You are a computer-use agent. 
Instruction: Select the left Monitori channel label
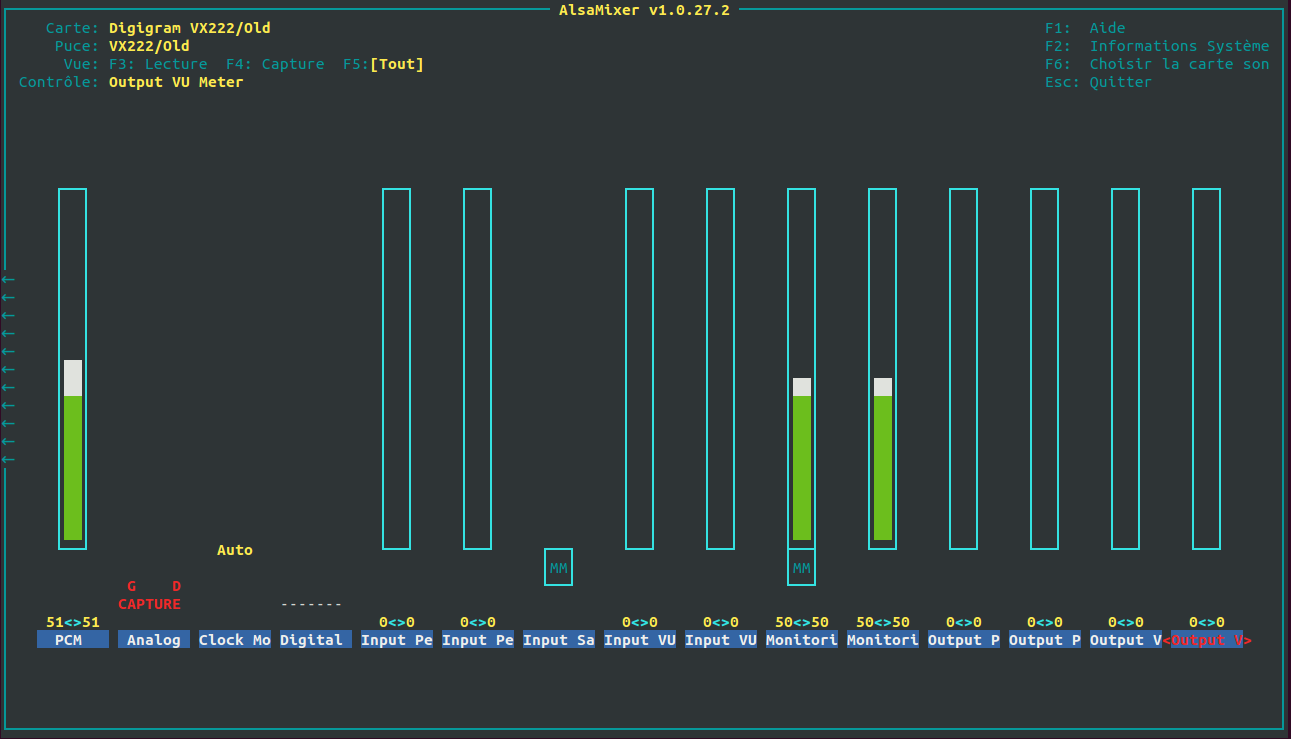(x=802, y=640)
